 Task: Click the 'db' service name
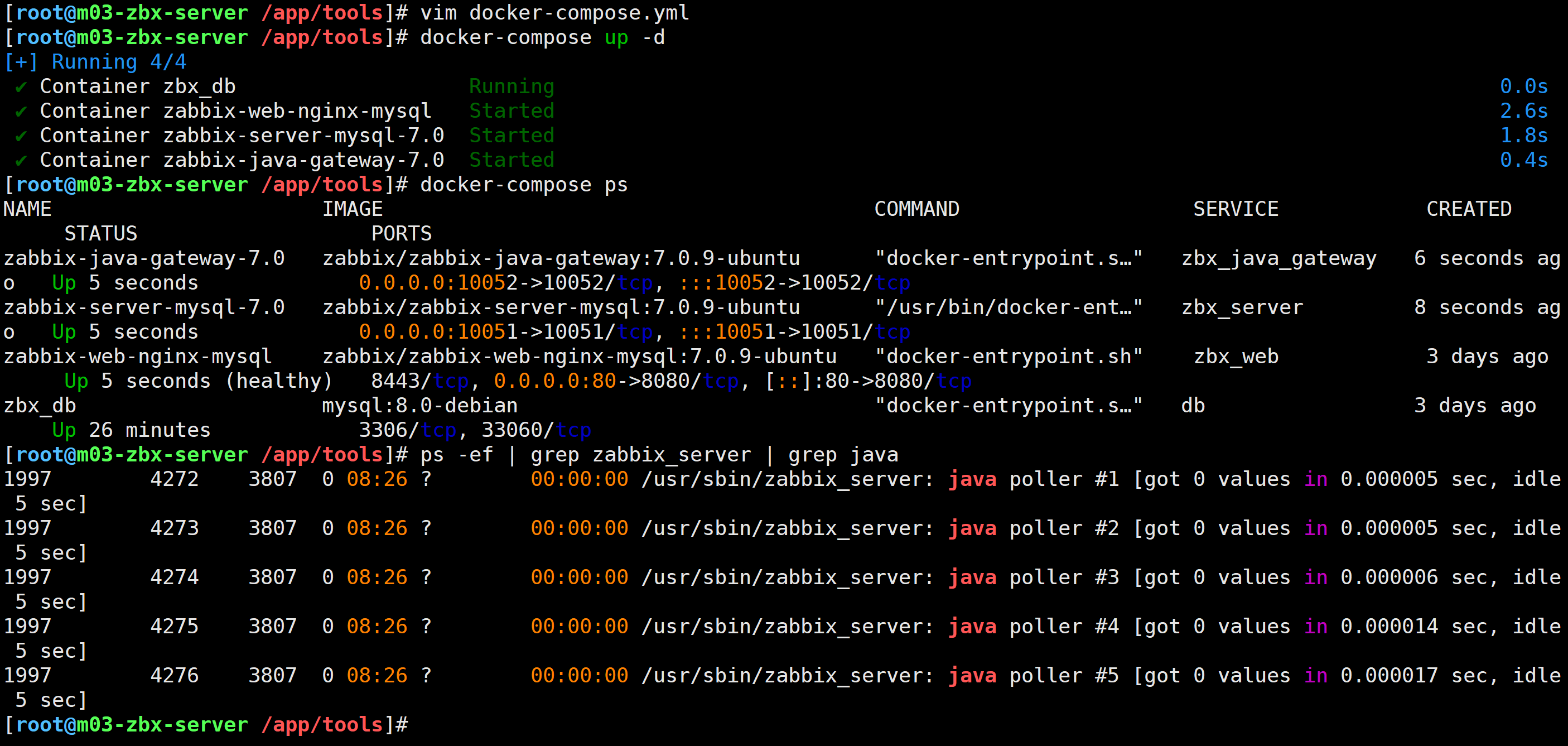(x=1193, y=406)
